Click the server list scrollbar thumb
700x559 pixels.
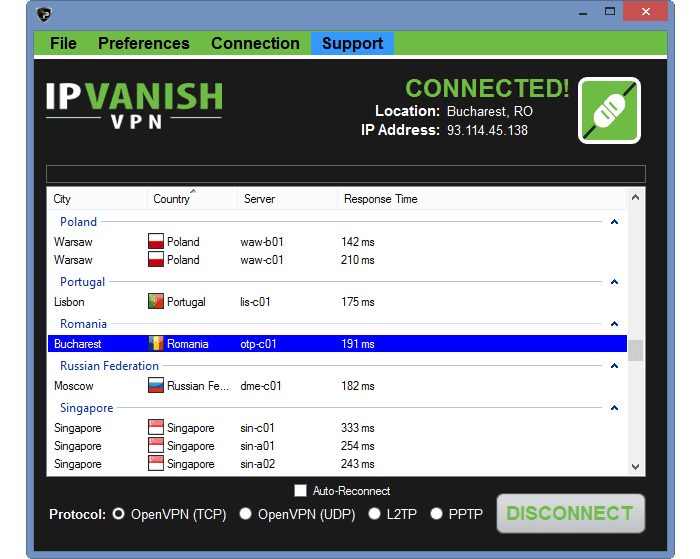click(636, 350)
